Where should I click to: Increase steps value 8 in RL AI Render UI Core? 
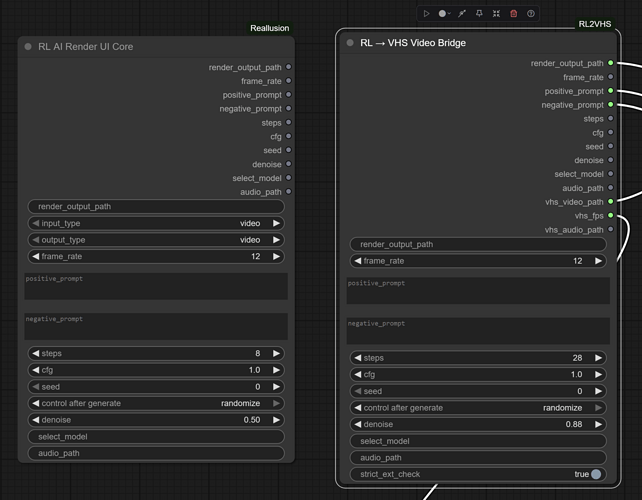tap(276, 353)
